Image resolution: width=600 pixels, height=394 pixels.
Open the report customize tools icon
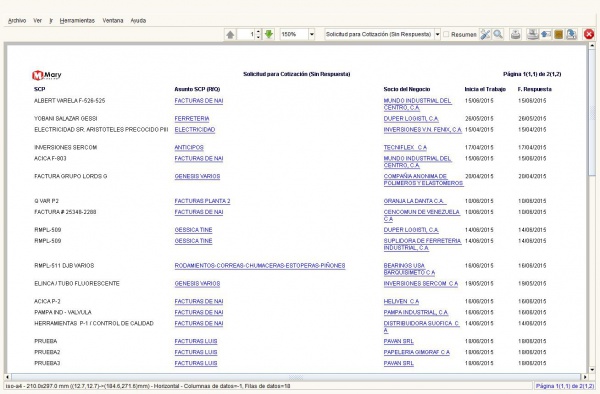(x=485, y=34)
